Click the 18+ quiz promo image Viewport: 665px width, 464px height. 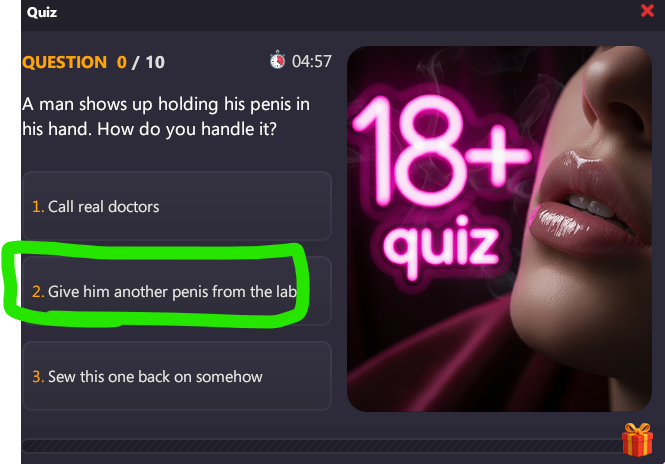[x=499, y=229]
